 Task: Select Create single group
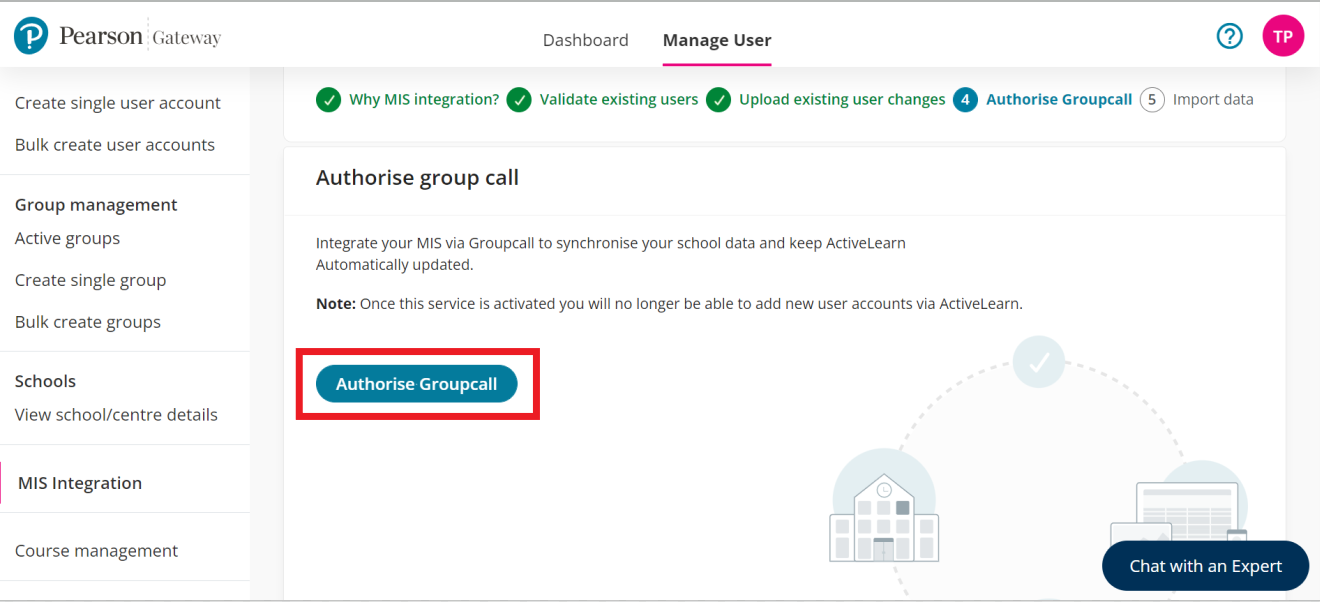coord(90,280)
